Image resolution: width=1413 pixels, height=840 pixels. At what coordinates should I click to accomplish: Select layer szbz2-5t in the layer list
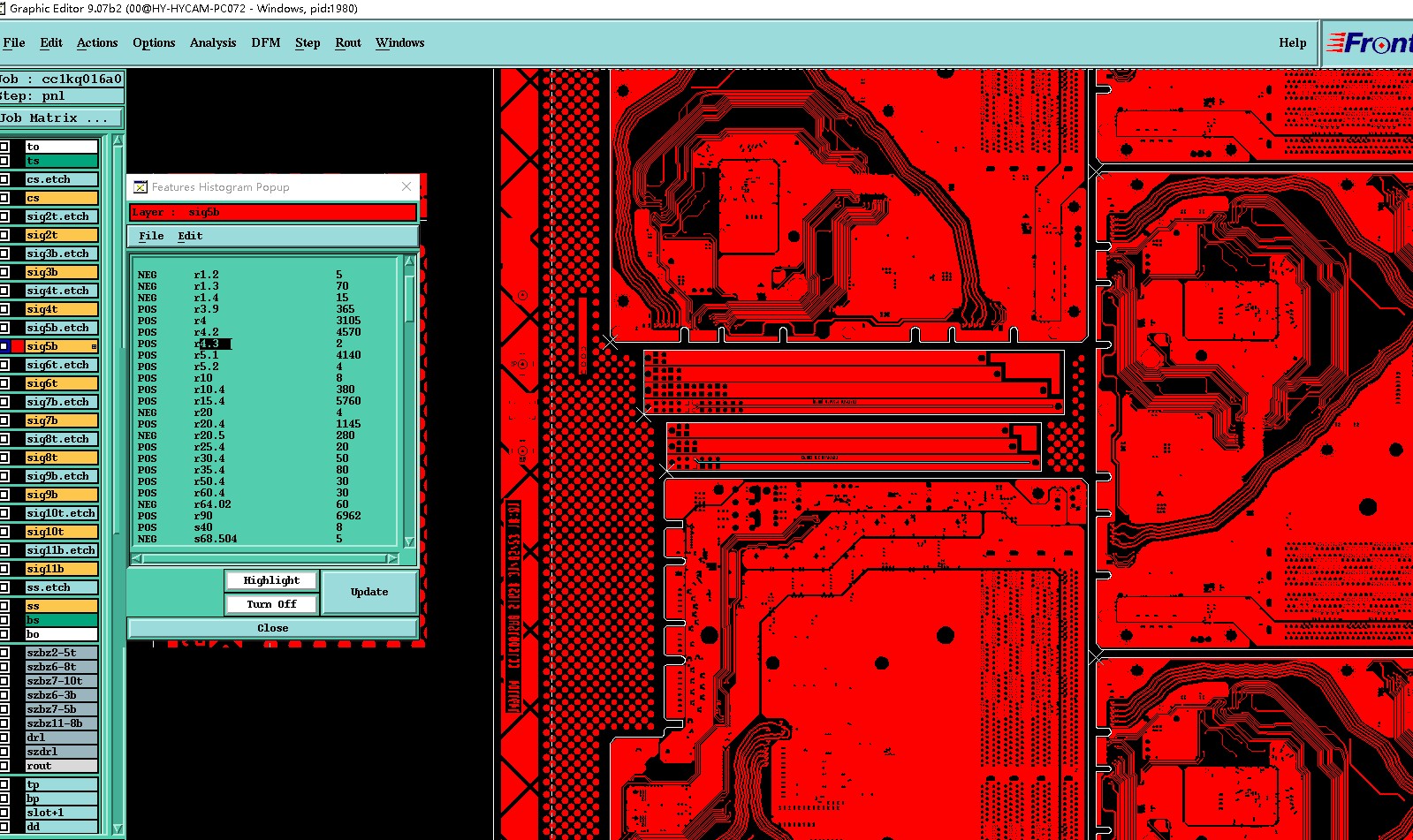point(61,653)
